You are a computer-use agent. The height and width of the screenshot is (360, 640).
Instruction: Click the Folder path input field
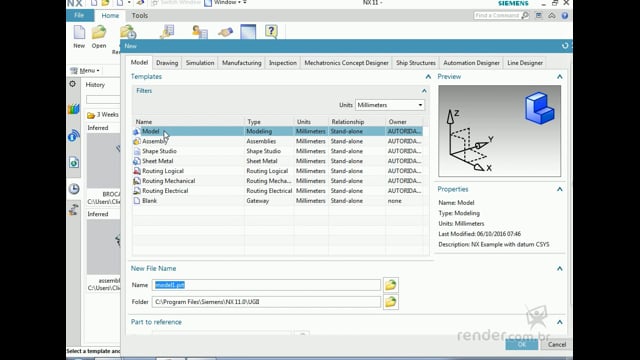click(x=267, y=302)
